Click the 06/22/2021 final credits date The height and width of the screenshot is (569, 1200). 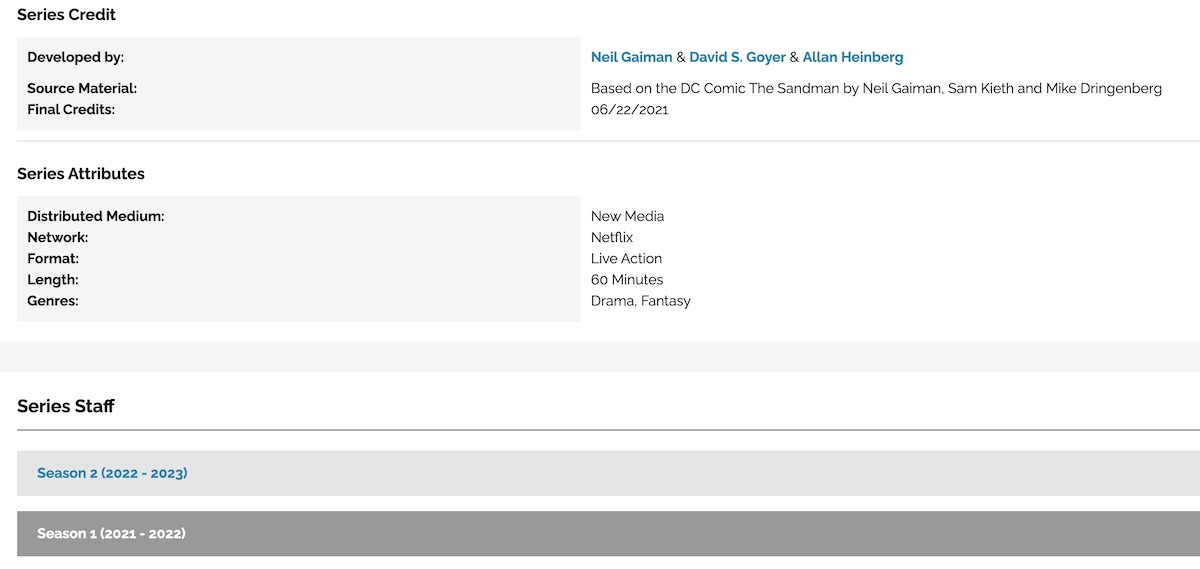[629, 109]
